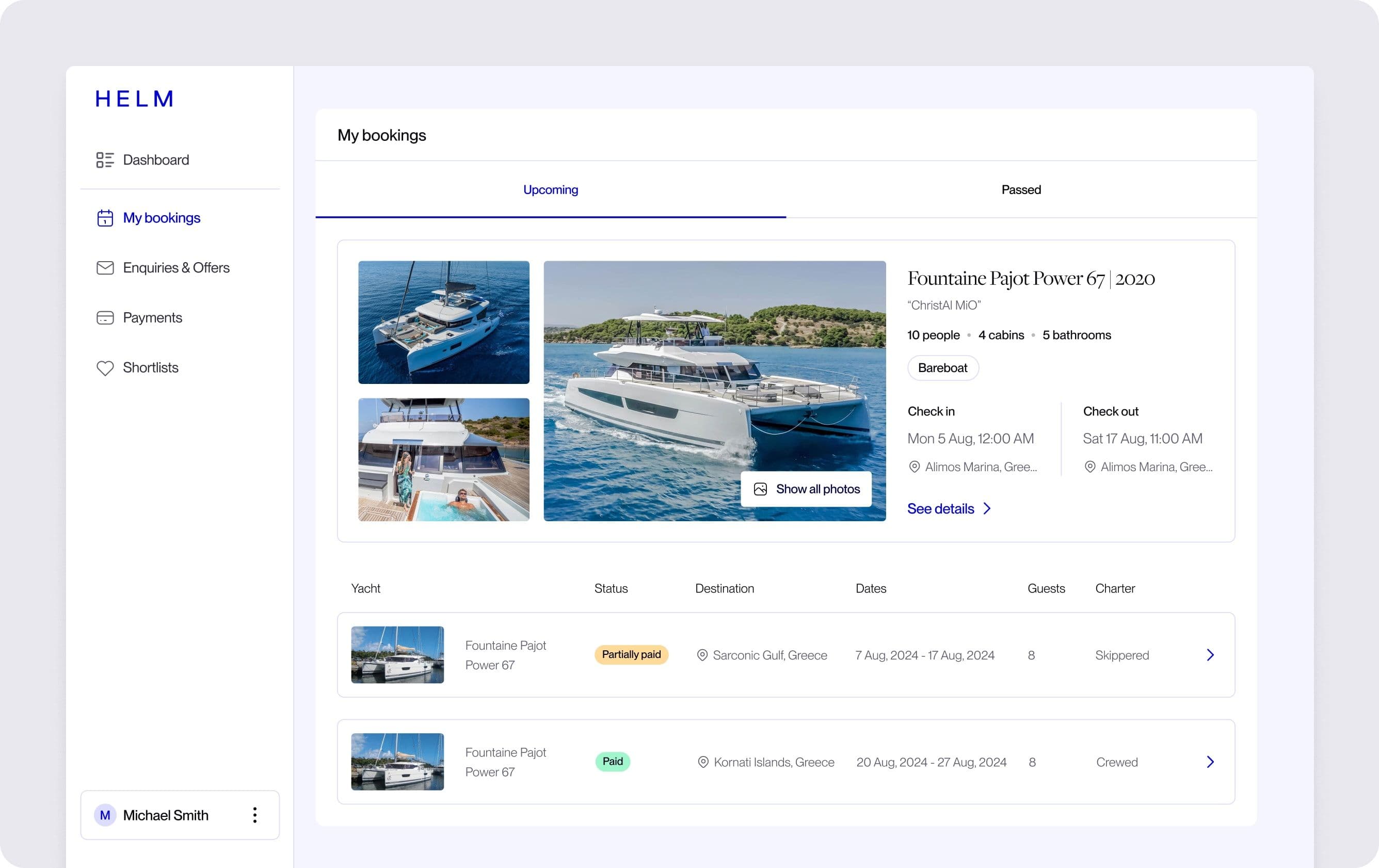Click the green Paid status badge
Screen dimensions: 1379x868
click(x=612, y=762)
